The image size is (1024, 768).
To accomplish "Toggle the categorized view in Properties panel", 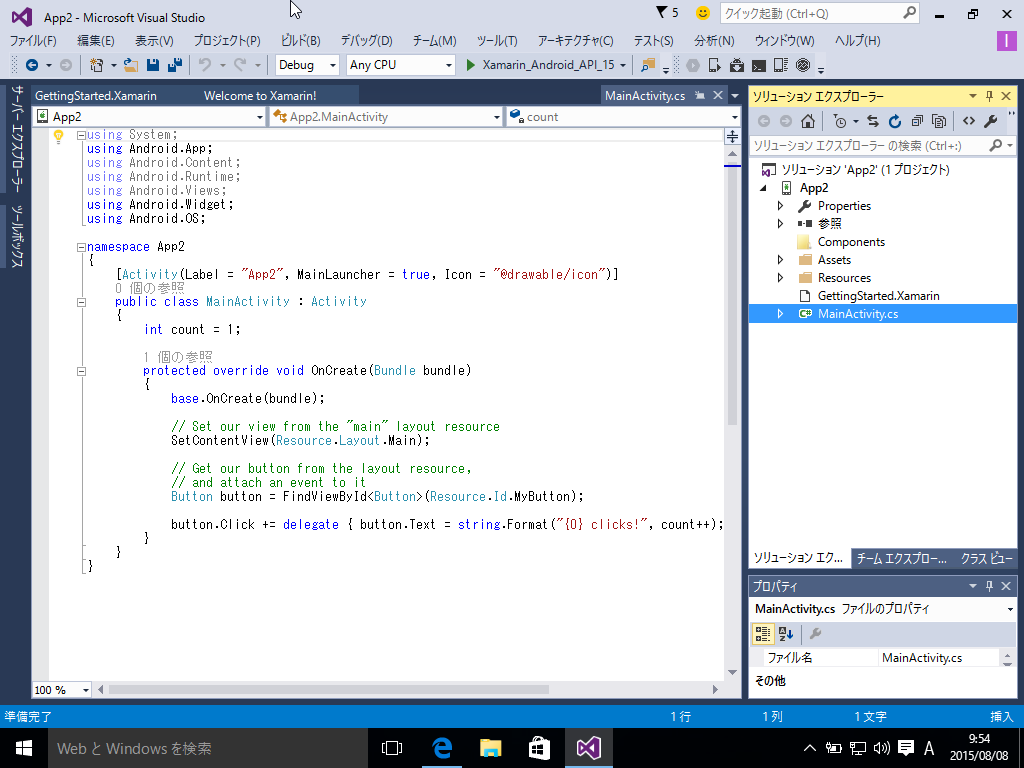I will [763, 633].
